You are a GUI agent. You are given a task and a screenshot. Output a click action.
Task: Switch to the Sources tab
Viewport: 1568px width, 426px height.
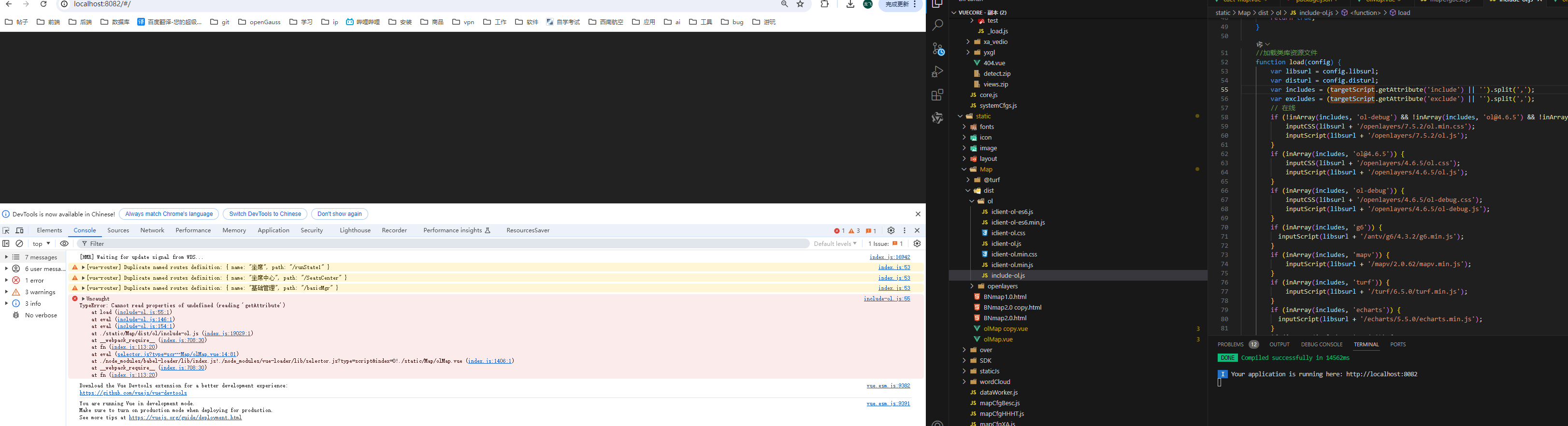tap(118, 231)
